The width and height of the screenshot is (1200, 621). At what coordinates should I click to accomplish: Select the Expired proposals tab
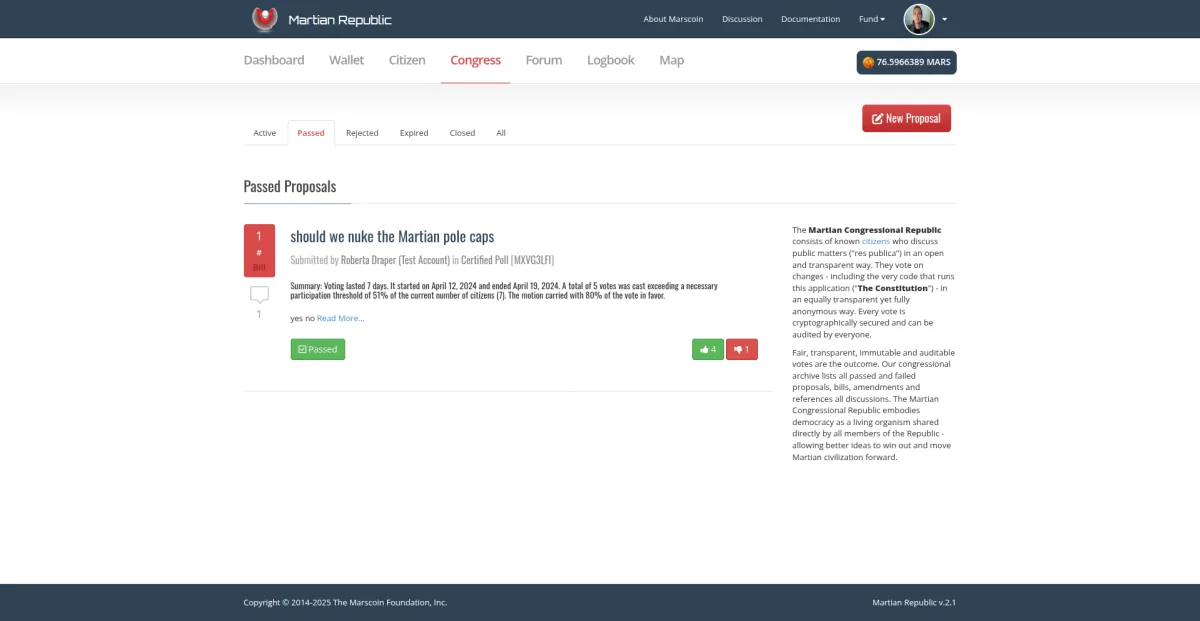point(414,133)
